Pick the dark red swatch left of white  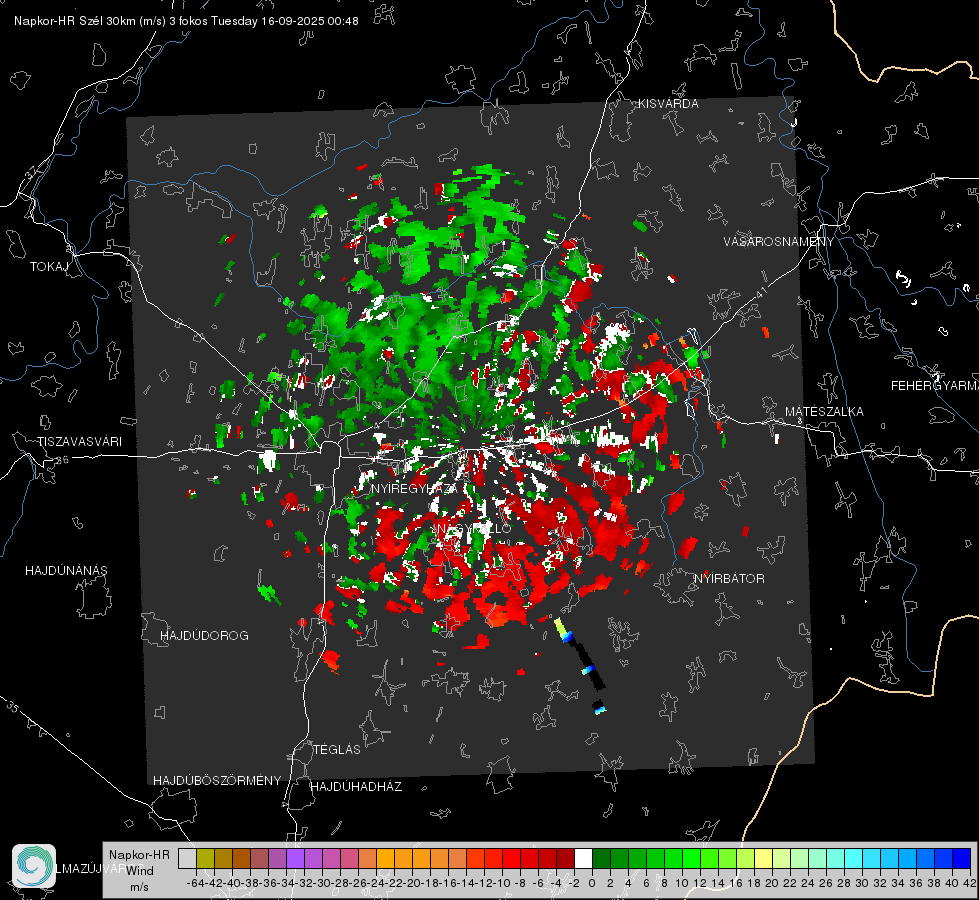click(x=565, y=858)
